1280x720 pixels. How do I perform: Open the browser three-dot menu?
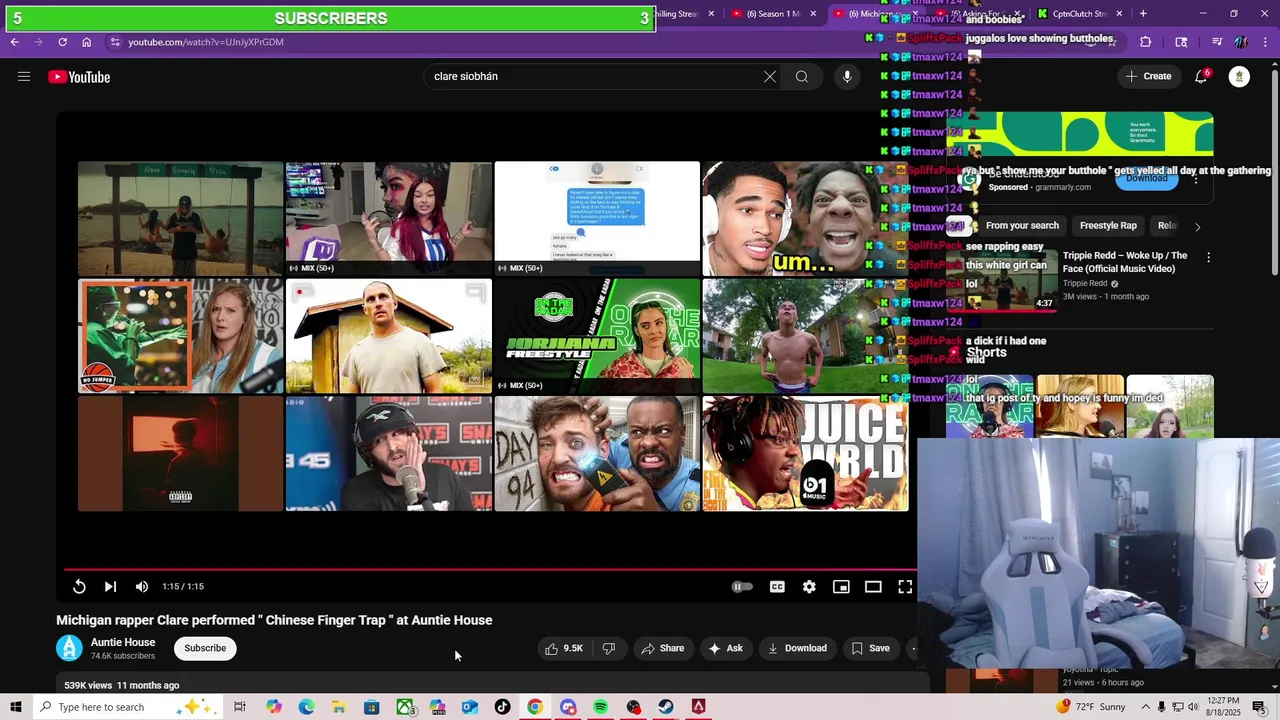pyautogui.click(x=1266, y=42)
